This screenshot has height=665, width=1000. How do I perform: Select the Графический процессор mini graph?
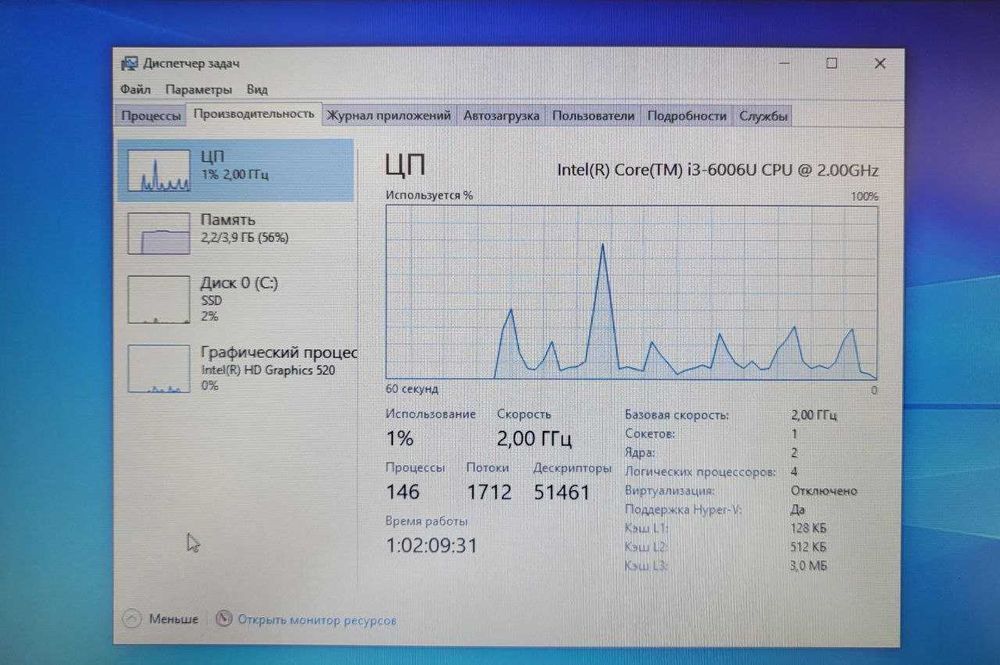coord(159,369)
